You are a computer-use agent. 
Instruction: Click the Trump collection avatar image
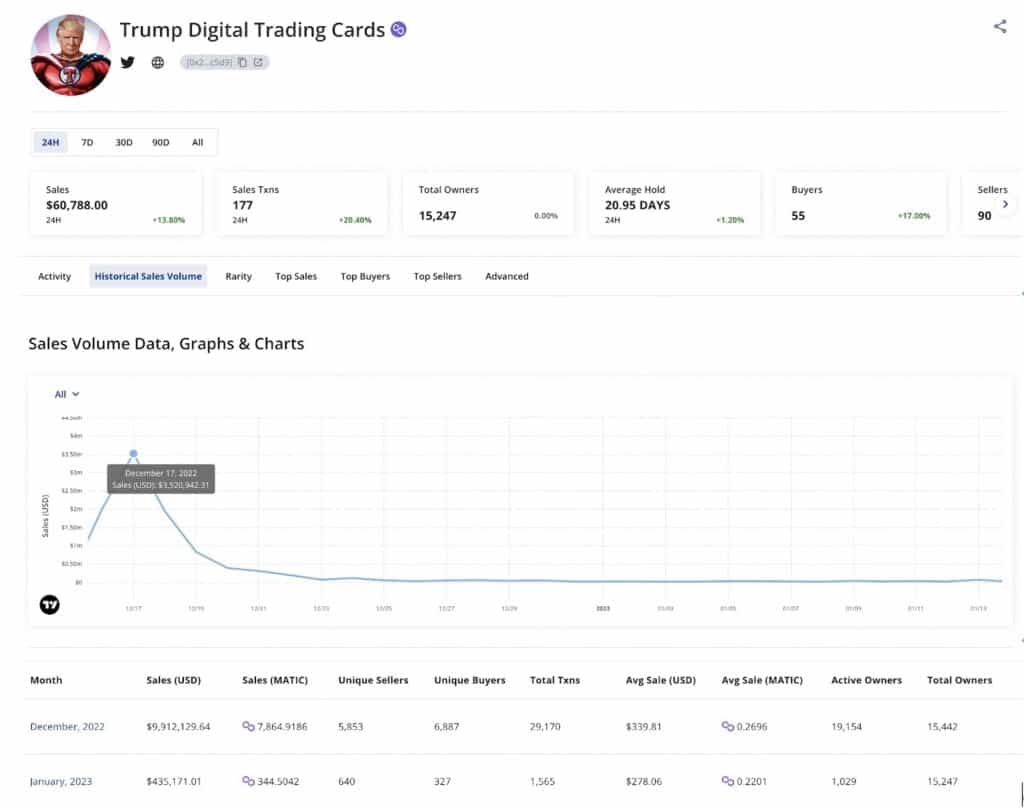point(71,55)
